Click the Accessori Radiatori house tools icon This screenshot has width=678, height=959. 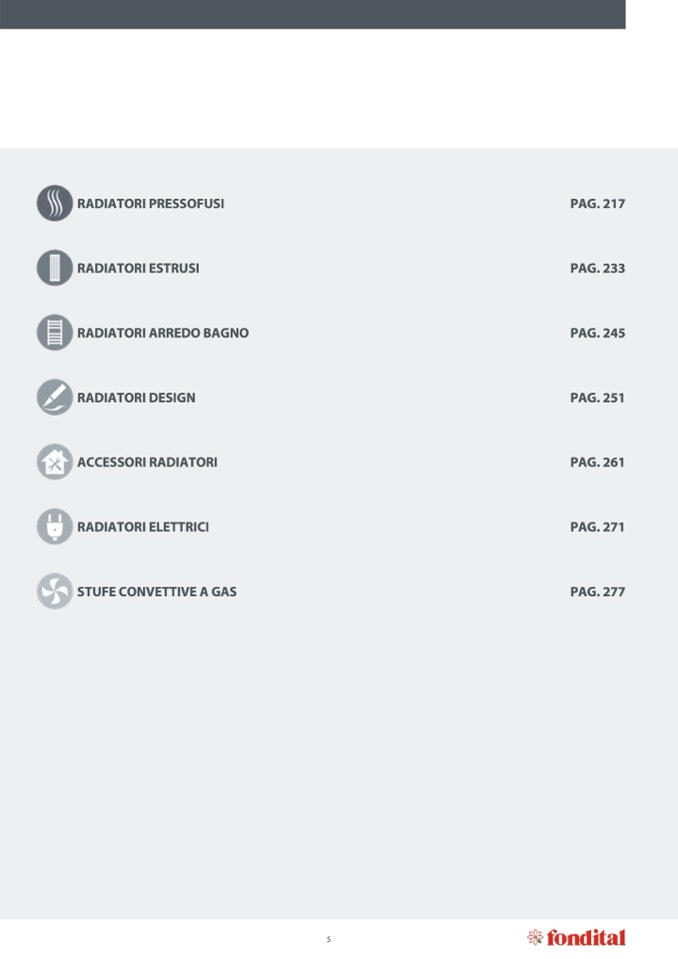click(x=55, y=462)
